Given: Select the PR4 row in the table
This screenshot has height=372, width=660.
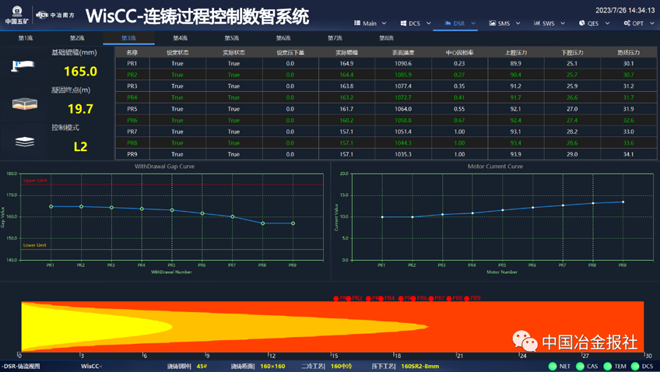Looking at the screenshot, I should pyautogui.click(x=386, y=97).
